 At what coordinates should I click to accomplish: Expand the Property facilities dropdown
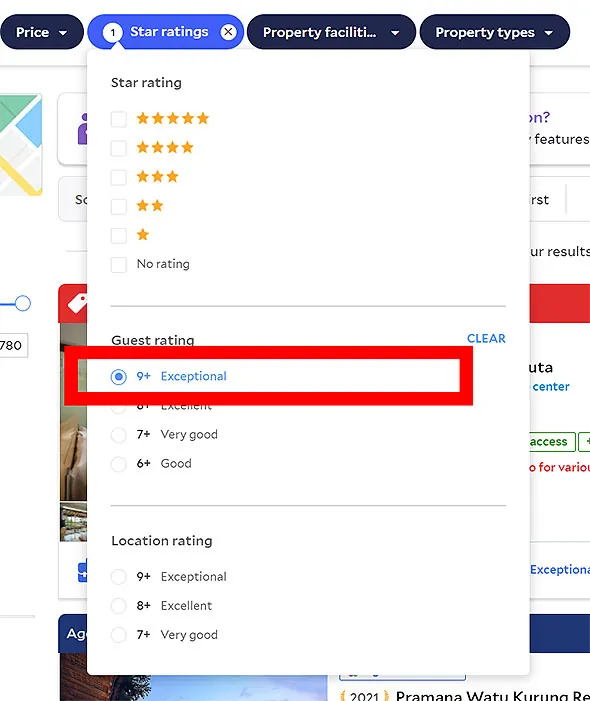tap(331, 32)
